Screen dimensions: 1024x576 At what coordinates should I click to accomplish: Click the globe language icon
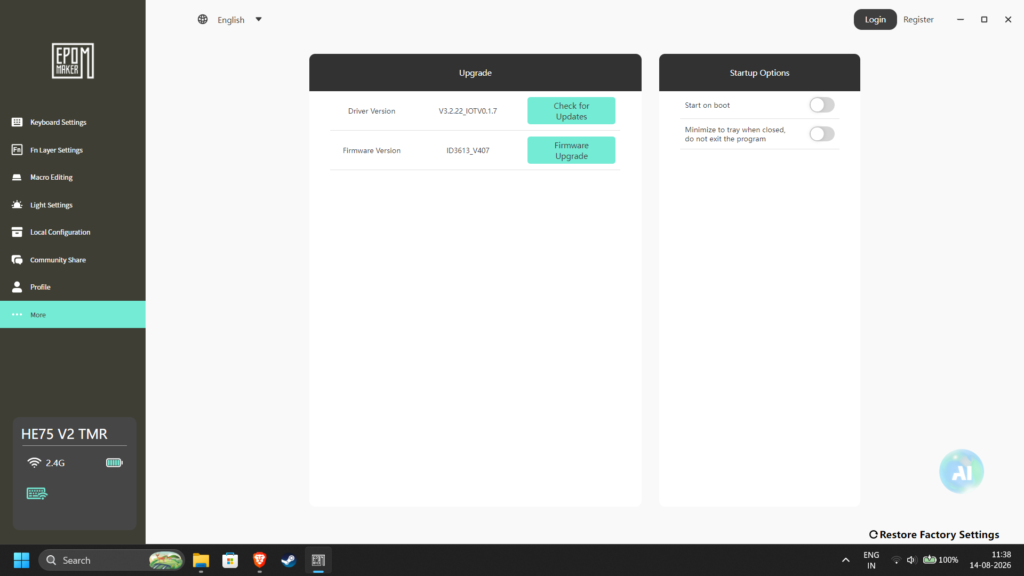[202, 20]
